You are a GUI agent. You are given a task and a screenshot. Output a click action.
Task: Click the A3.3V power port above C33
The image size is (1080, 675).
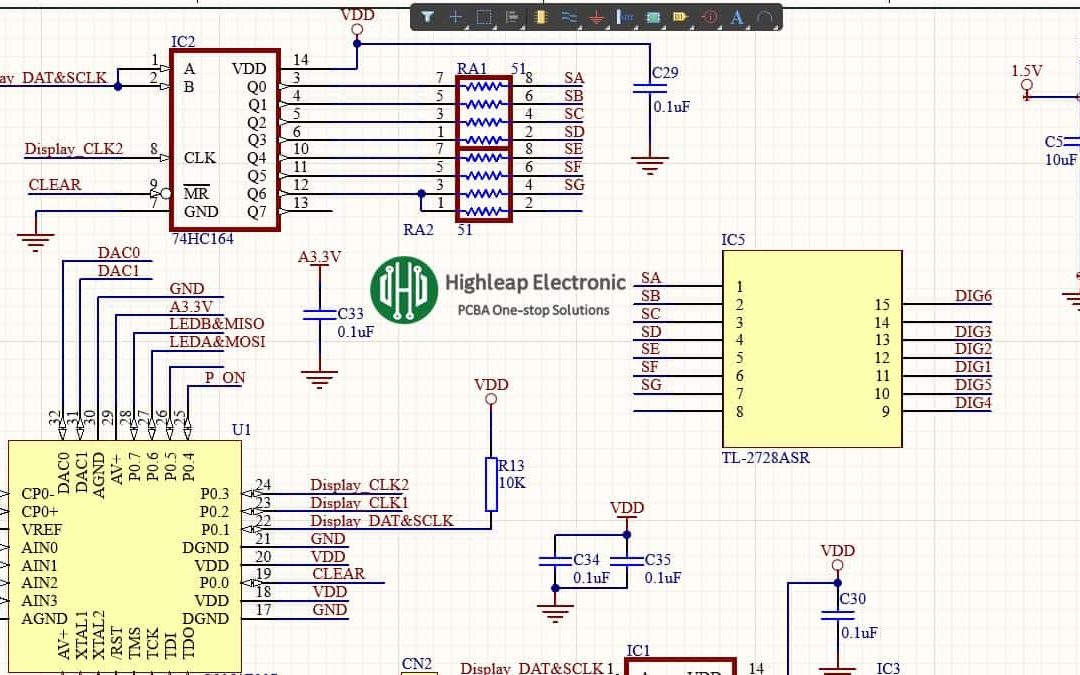320,258
